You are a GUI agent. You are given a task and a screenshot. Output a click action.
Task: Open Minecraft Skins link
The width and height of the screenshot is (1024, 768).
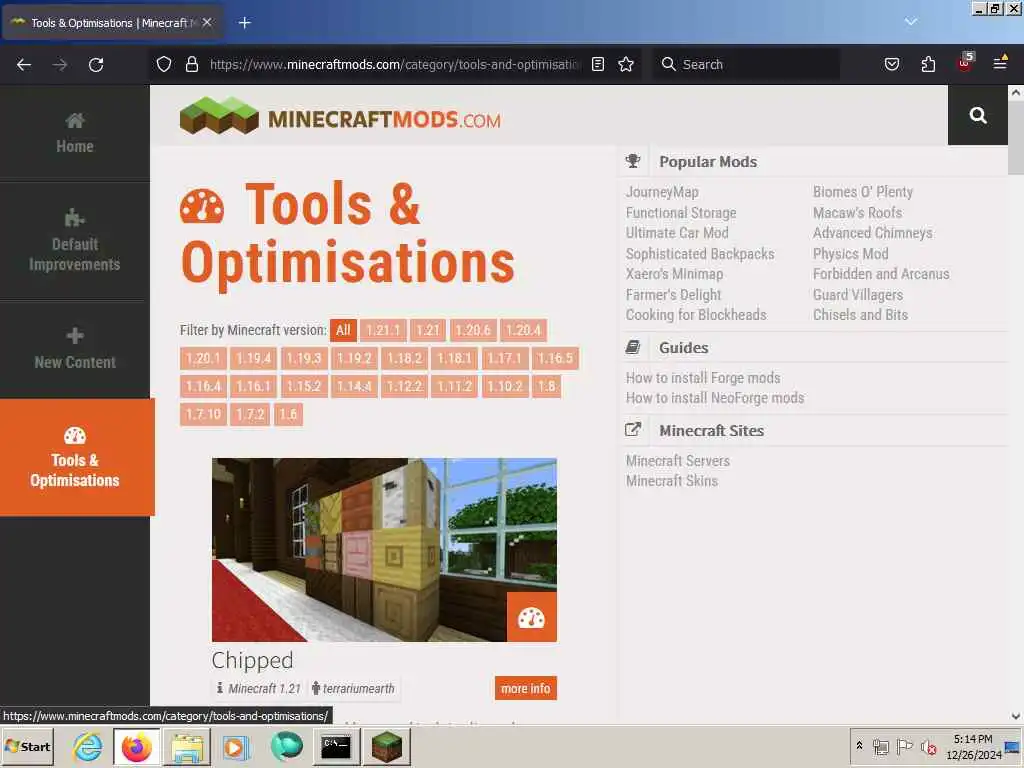[x=672, y=481]
